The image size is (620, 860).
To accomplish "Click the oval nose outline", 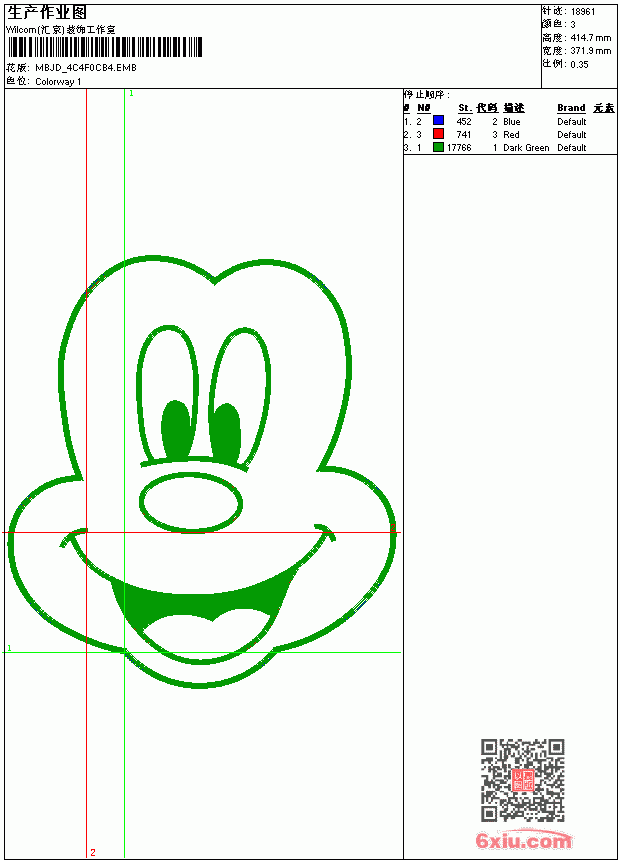I will (x=191, y=502).
